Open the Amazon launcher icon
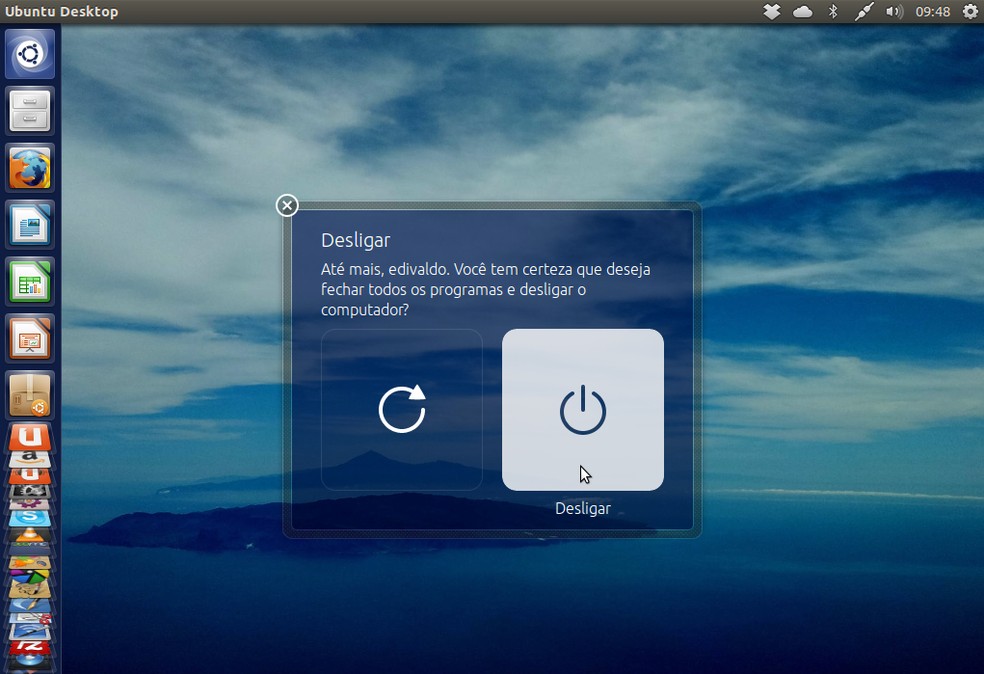 pyautogui.click(x=29, y=459)
